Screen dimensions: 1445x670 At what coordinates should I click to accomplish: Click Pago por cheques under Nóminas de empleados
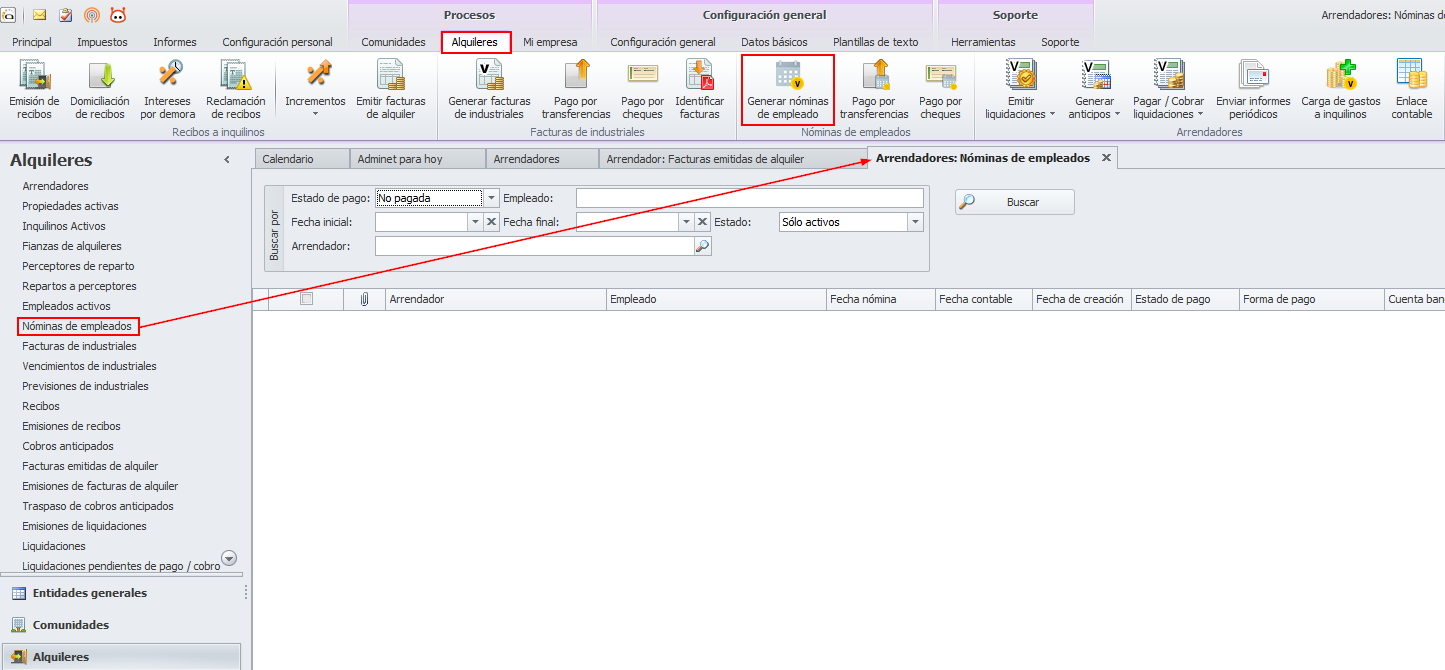pos(940,89)
